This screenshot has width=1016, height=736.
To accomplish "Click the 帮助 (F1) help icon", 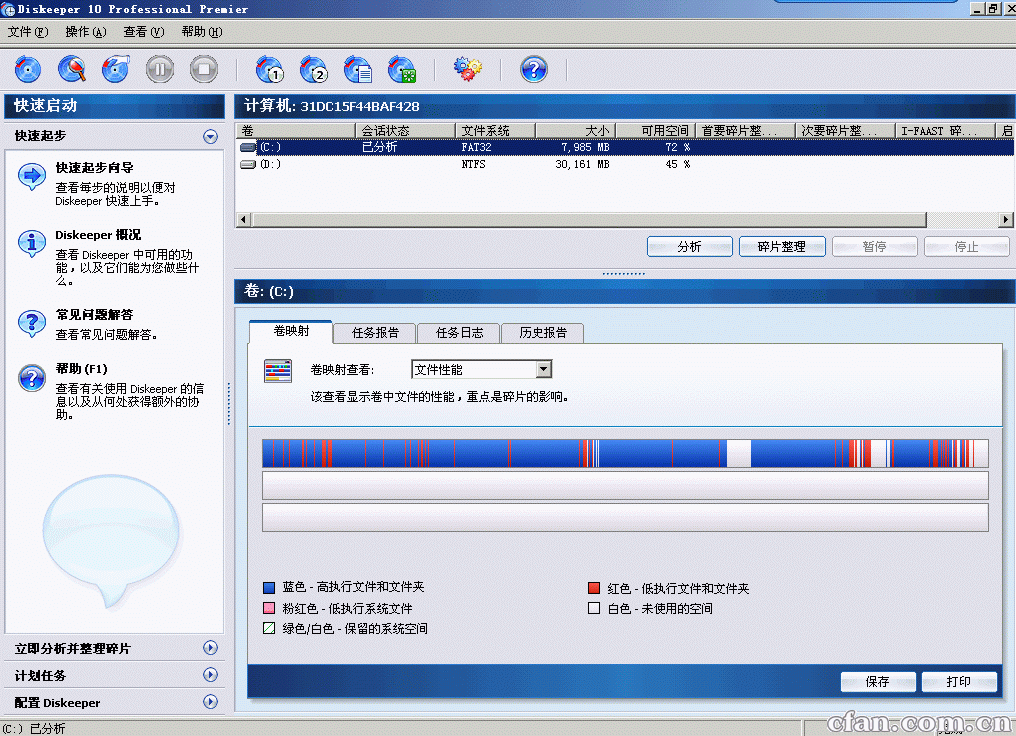I will [x=32, y=378].
